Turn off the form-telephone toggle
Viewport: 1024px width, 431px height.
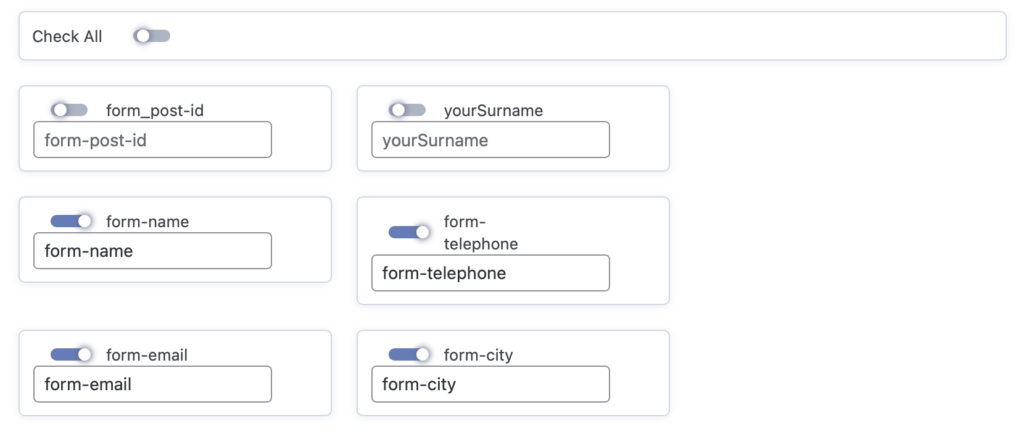pyautogui.click(x=408, y=232)
